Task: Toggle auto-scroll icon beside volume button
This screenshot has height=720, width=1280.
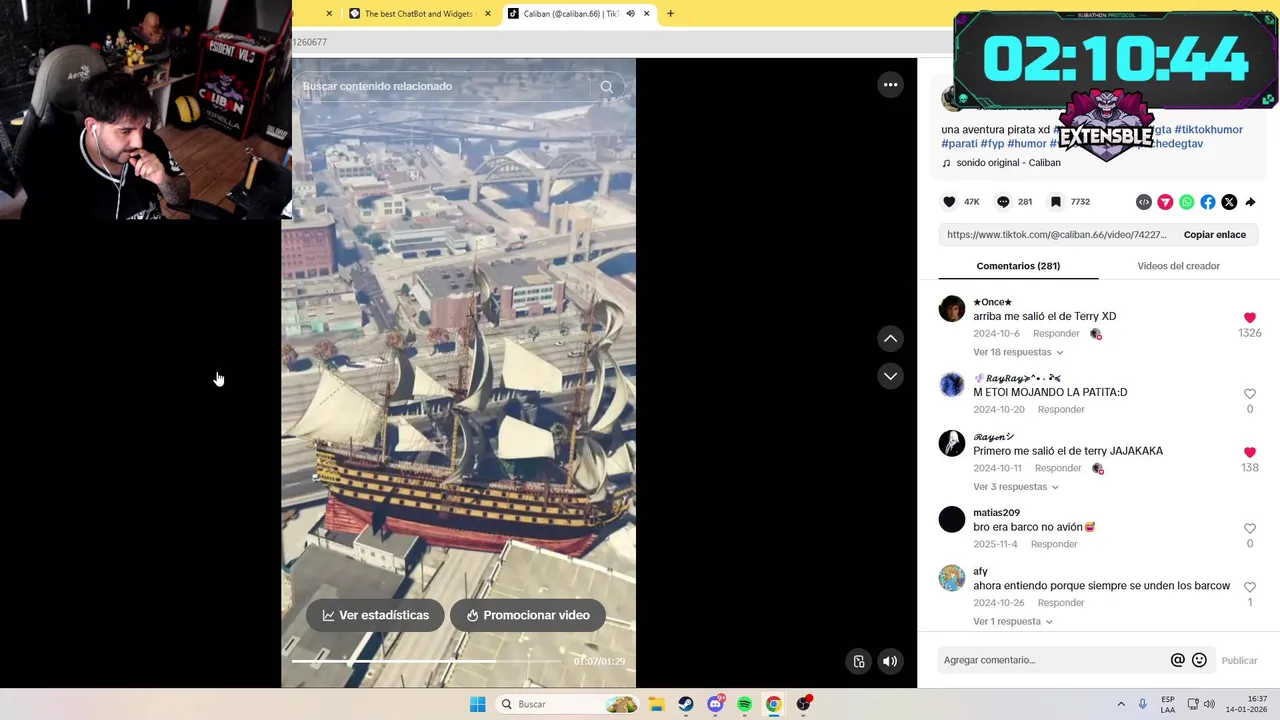Action: [x=859, y=661]
